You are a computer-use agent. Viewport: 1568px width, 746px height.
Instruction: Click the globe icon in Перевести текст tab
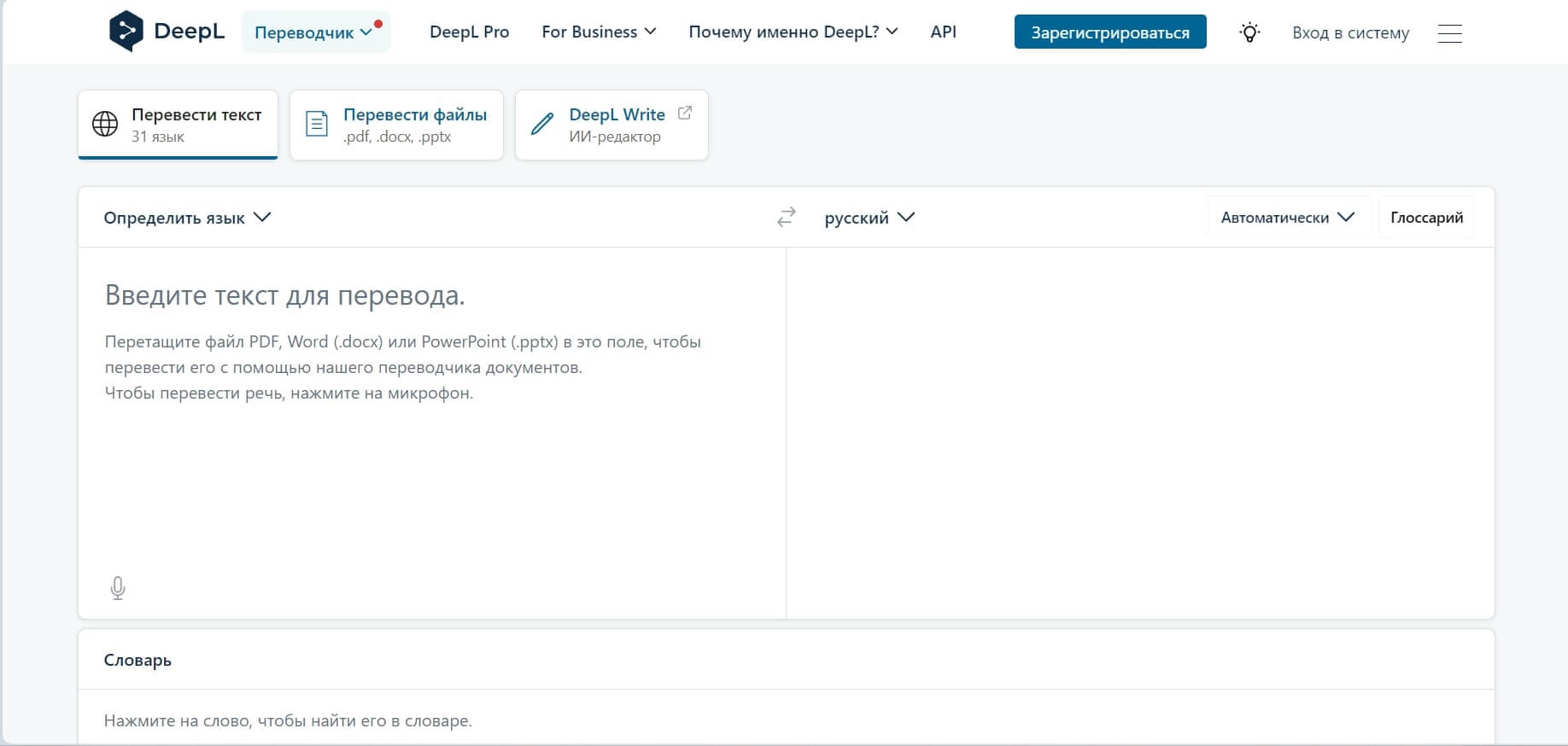tap(105, 124)
